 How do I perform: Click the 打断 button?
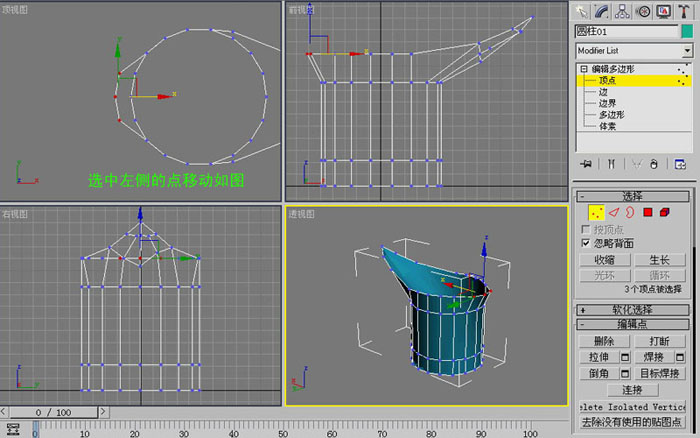[659, 342]
